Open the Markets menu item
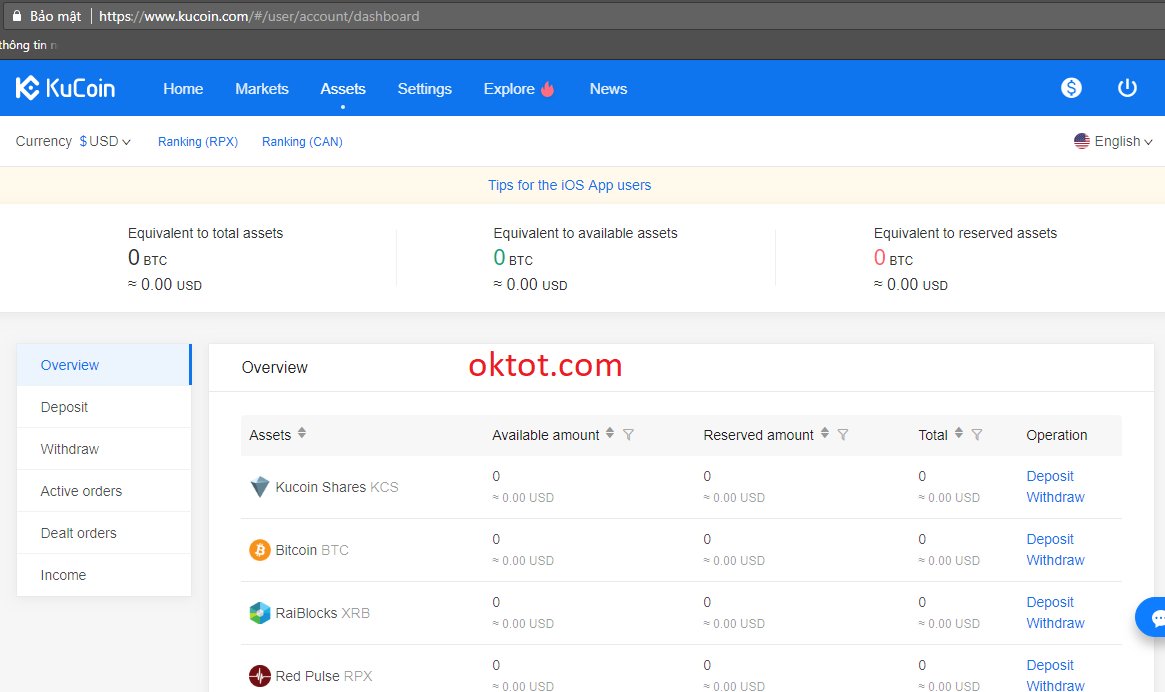This screenshot has width=1165, height=692. click(262, 89)
